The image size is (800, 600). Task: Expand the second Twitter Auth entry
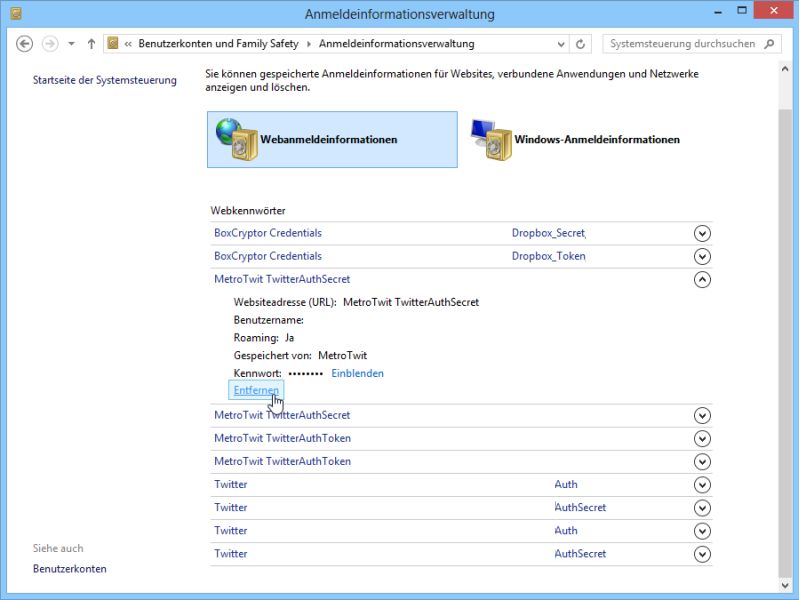702,531
